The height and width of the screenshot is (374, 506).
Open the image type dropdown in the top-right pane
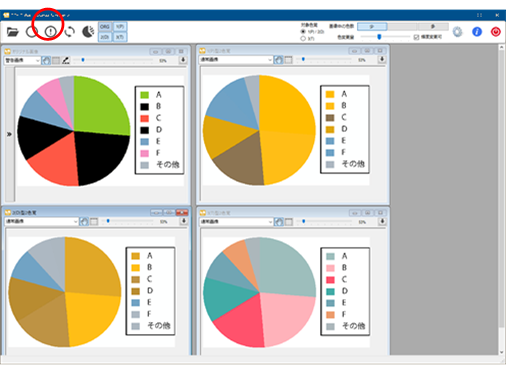(236, 60)
